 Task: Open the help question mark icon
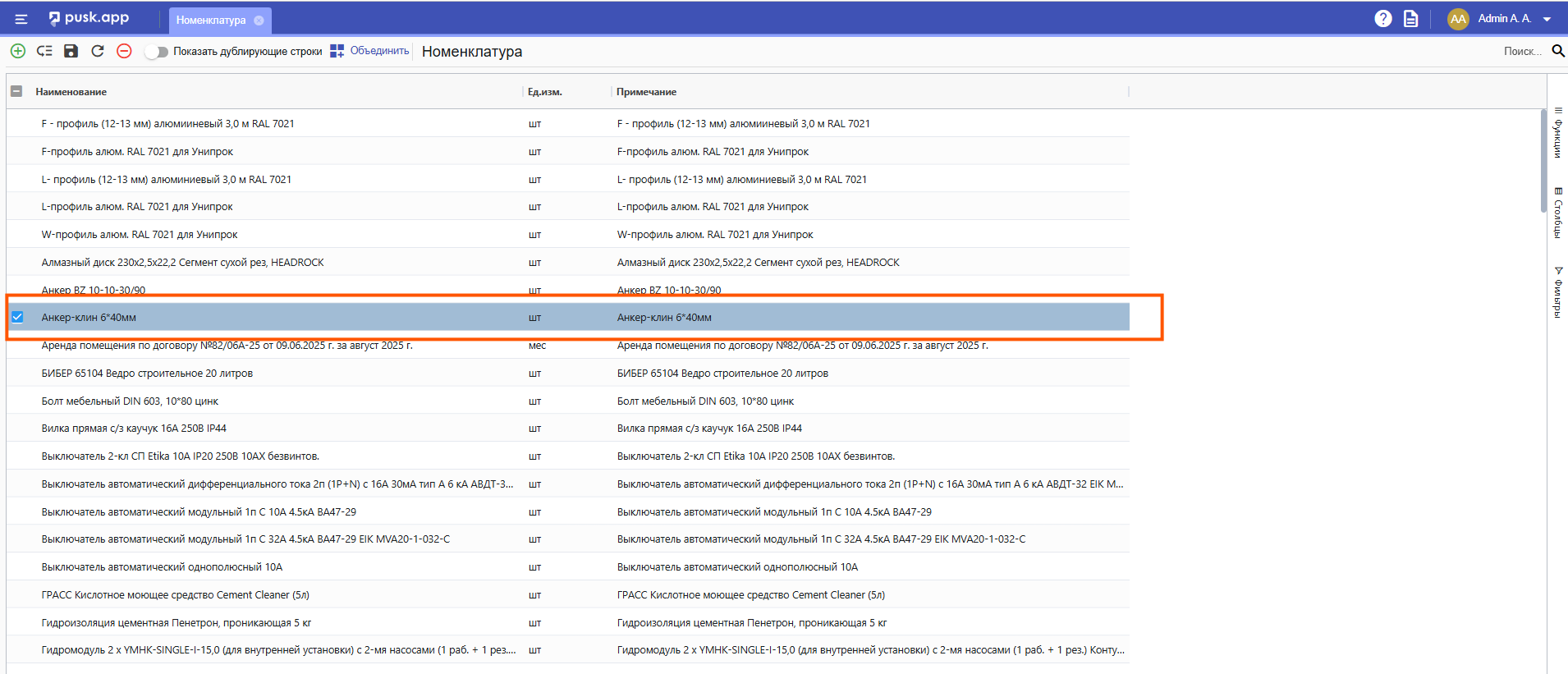tap(1383, 18)
